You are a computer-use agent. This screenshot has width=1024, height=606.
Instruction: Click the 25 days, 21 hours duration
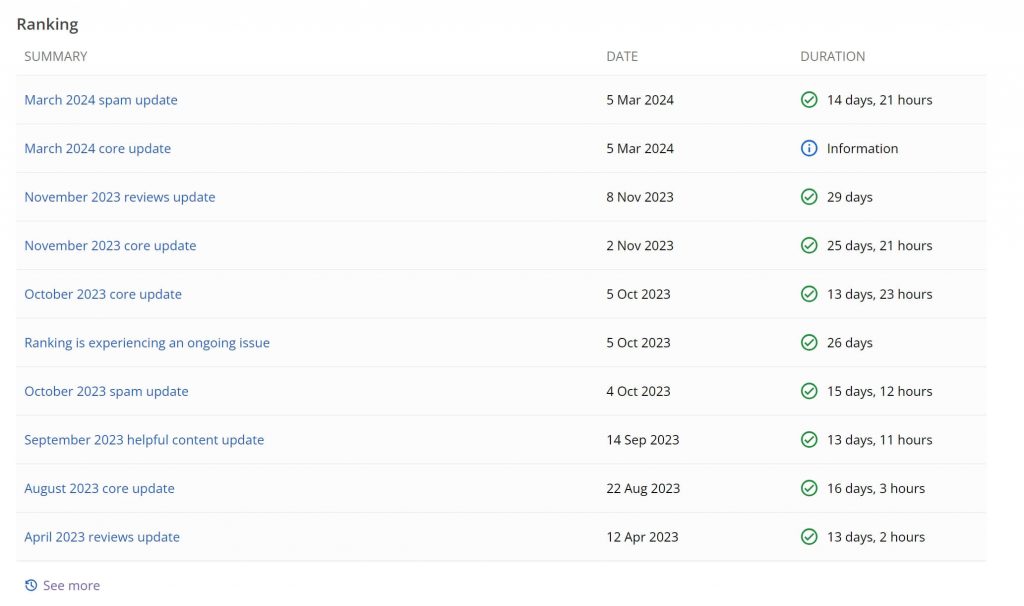coord(879,246)
